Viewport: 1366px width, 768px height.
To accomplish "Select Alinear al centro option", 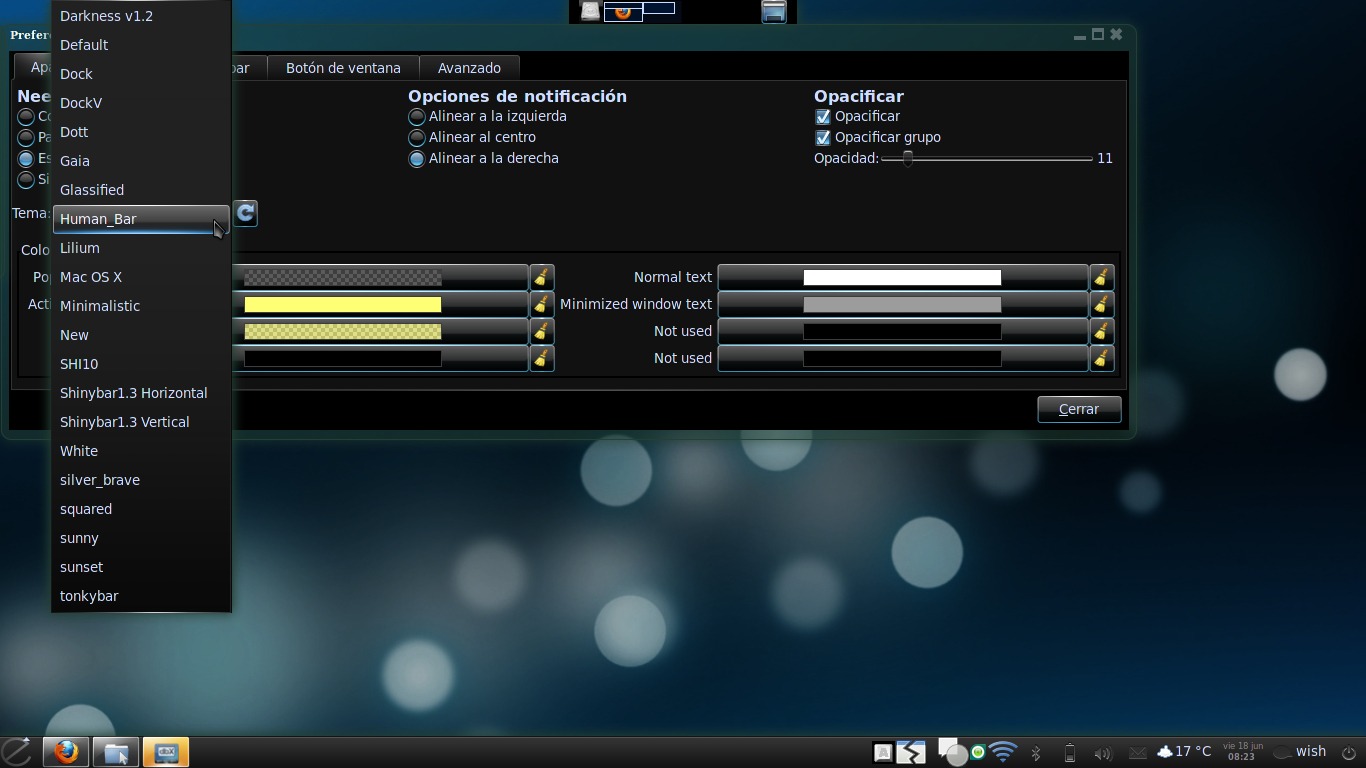I will 472,137.
